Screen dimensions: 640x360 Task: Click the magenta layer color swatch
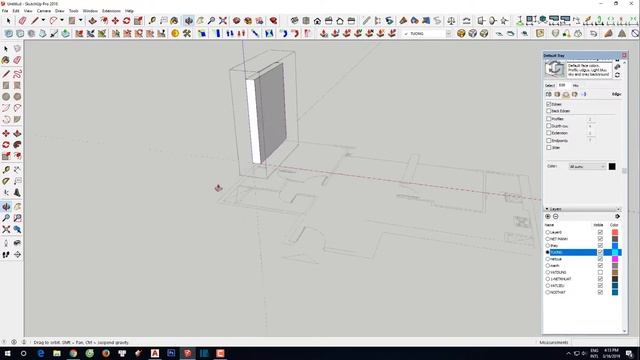coord(615,259)
